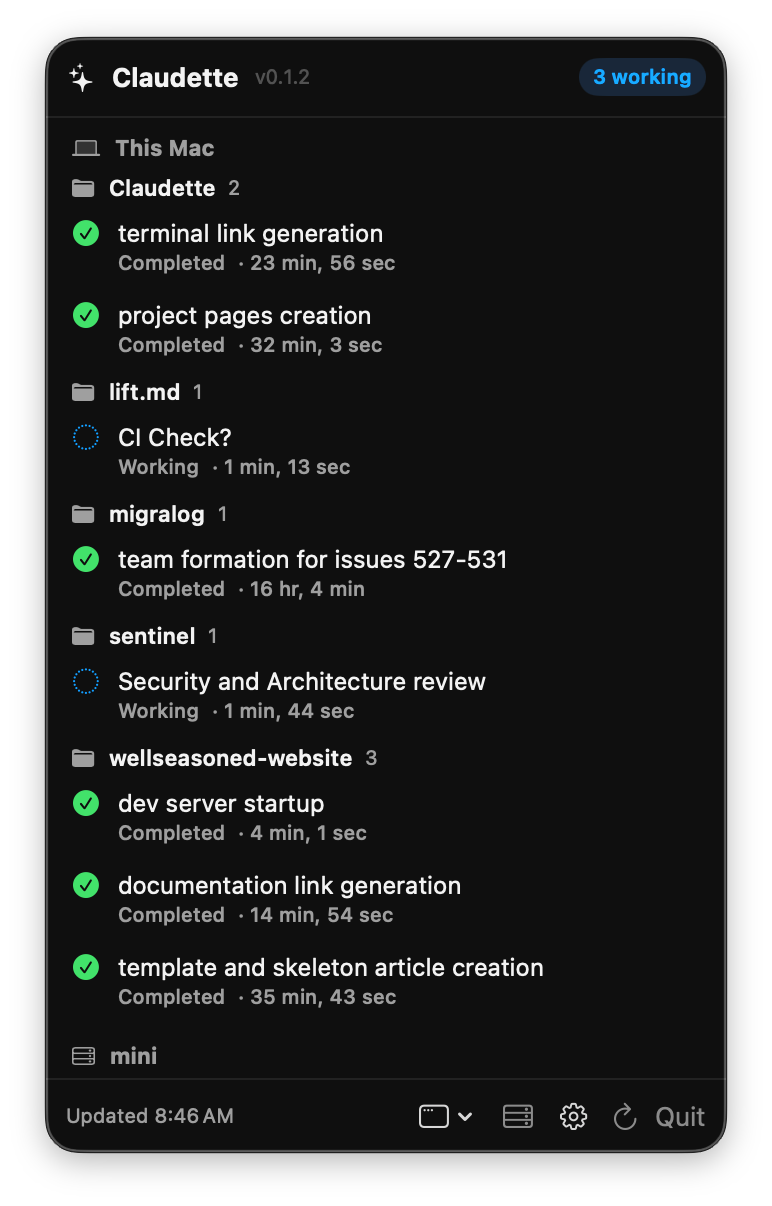772x1206 pixels.
Task: Collapse the Claudette project folder
Action: pos(156,188)
